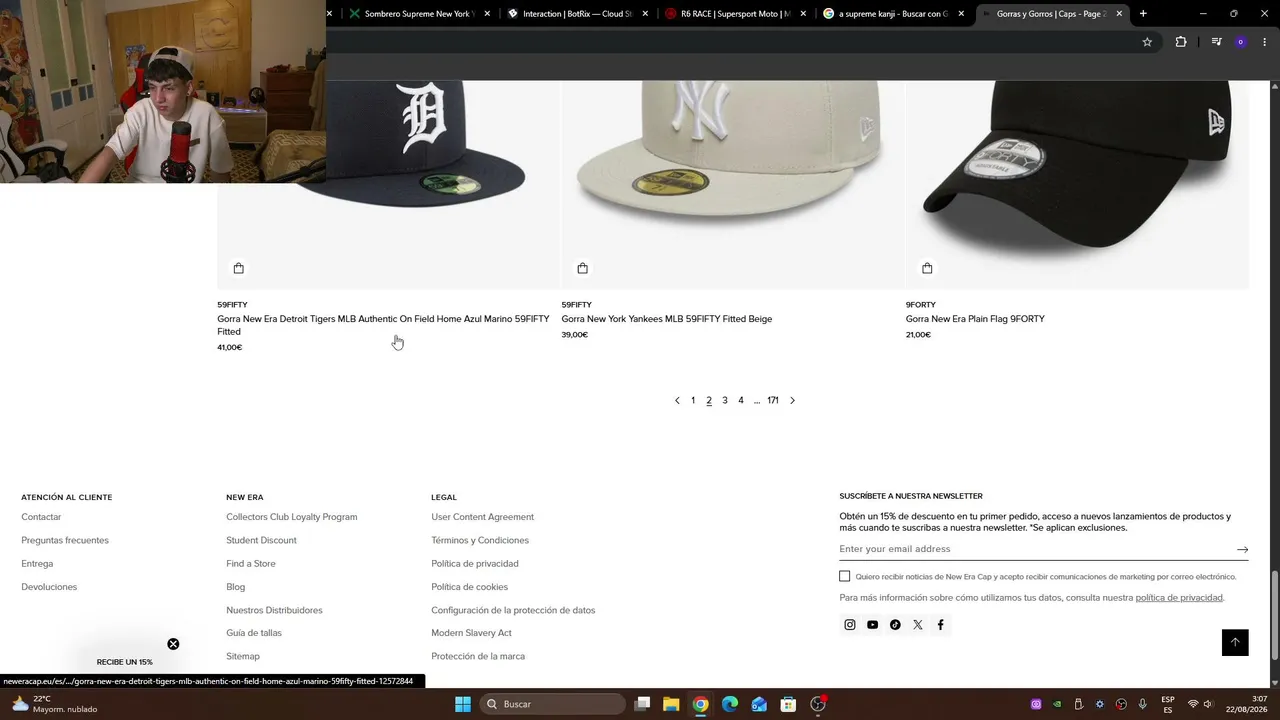This screenshot has width=1280, height=720.
Task: Quick-add the Yankees Beige cap to bag
Action: coord(583,268)
